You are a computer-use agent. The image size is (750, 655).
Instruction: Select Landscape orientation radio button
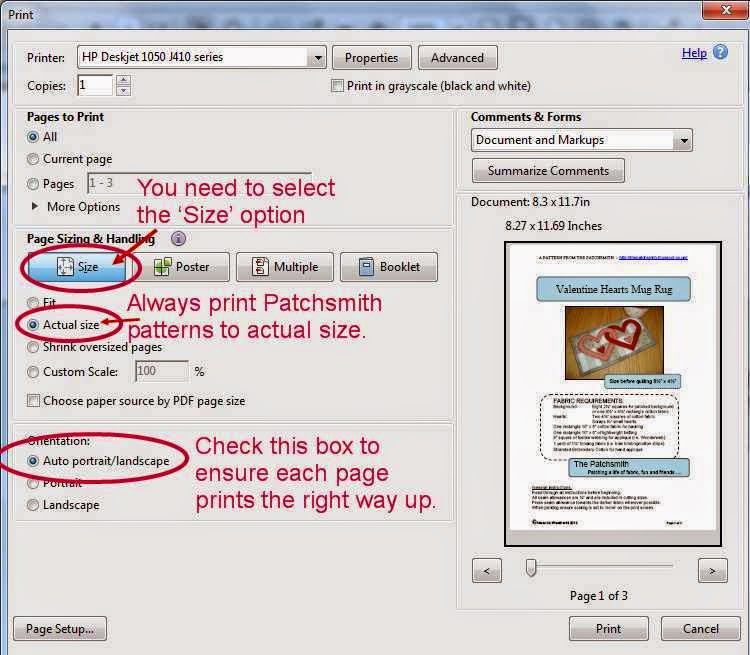pos(33,505)
